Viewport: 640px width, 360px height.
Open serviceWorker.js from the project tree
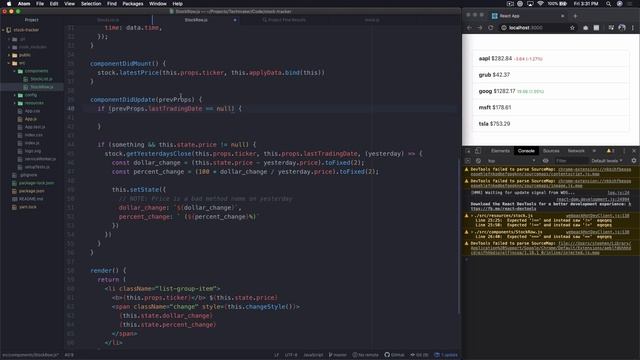37,159
